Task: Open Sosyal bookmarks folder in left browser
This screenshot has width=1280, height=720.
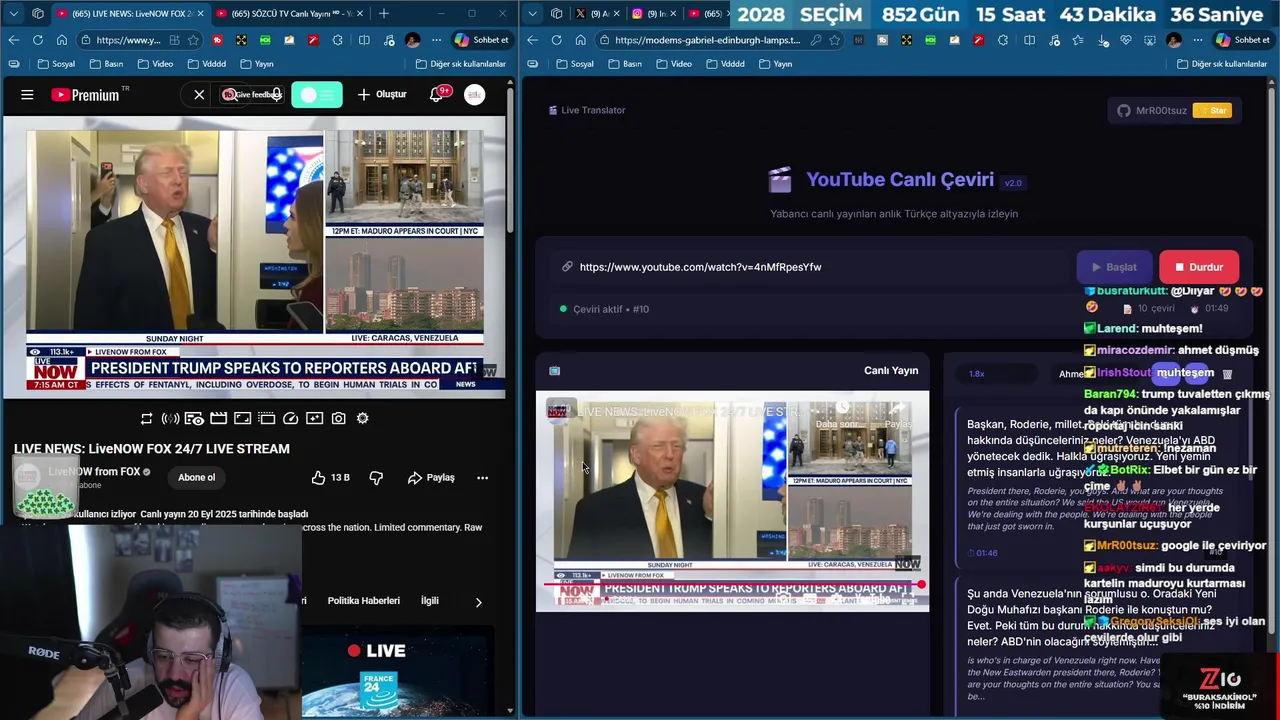Action: [x=56, y=64]
